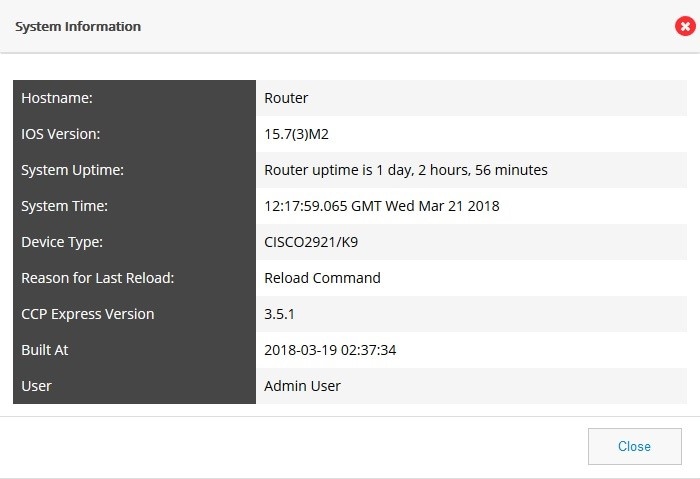Click the Device Type value CISCO2921/K9
This screenshot has height=479, width=700.
(x=311, y=242)
